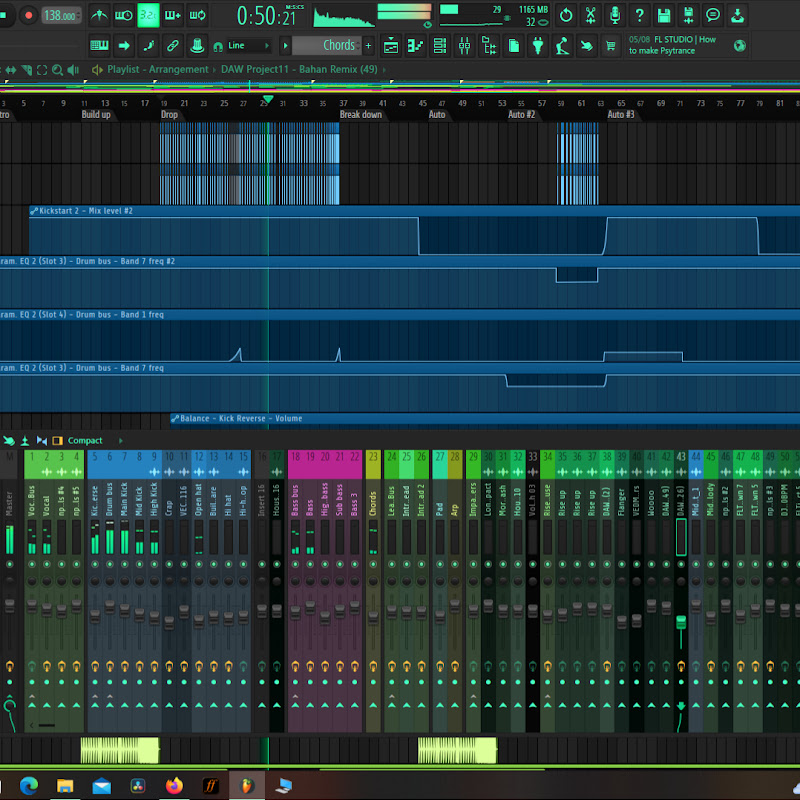Click the Save project floppy icon

pos(664,15)
